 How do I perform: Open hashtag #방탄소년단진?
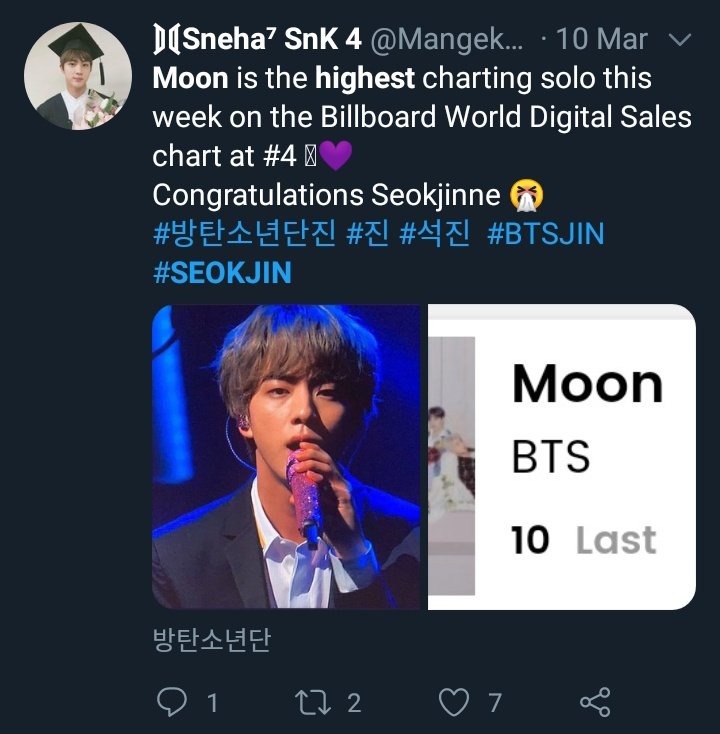[243, 234]
